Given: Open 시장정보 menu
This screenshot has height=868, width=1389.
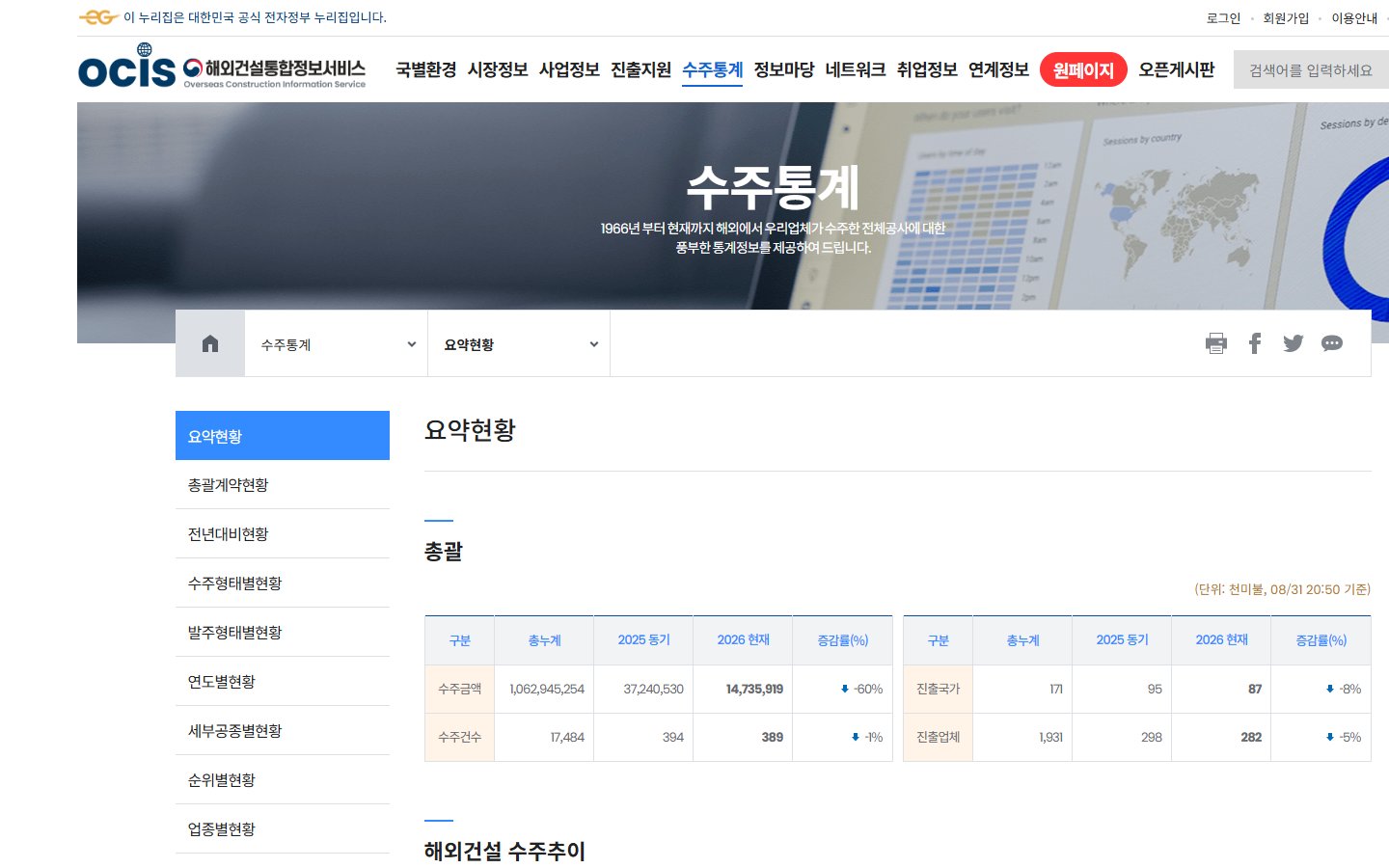Looking at the screenshot, I should coord(498,69).
